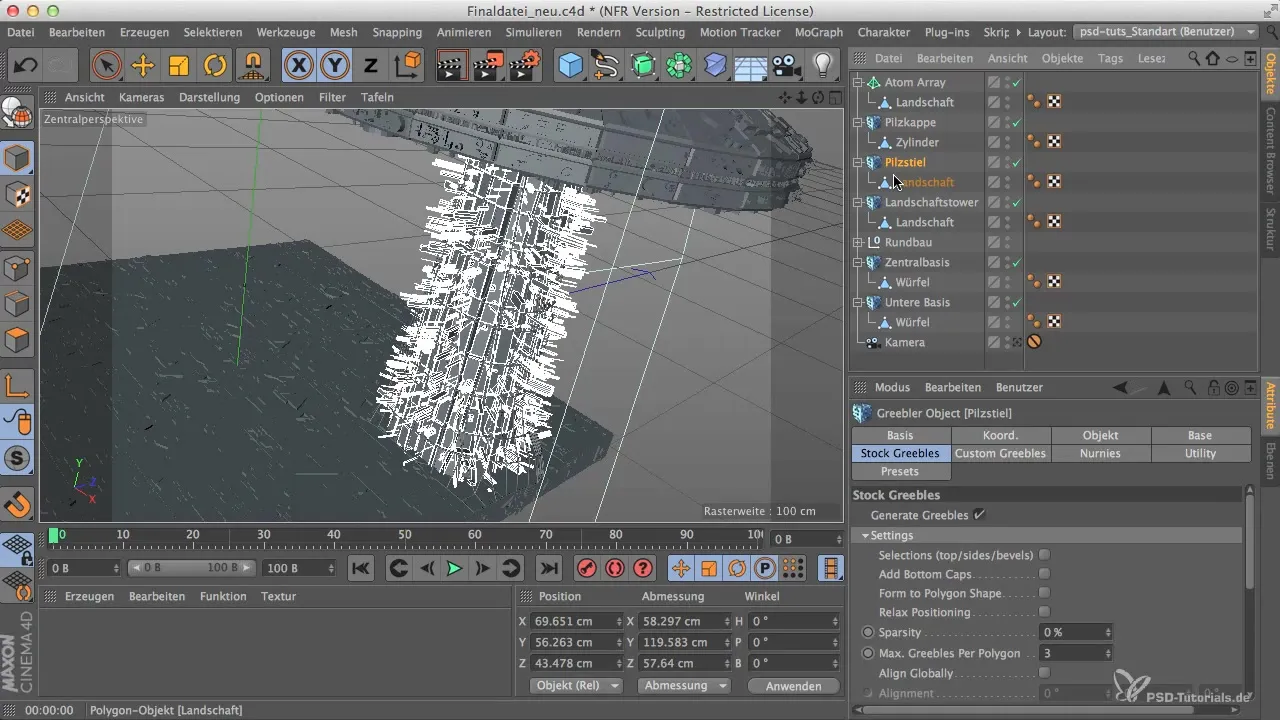The height and width of the screenshot is (720, 1280).
Task: Go to end of animation
Action: point(549,568)
